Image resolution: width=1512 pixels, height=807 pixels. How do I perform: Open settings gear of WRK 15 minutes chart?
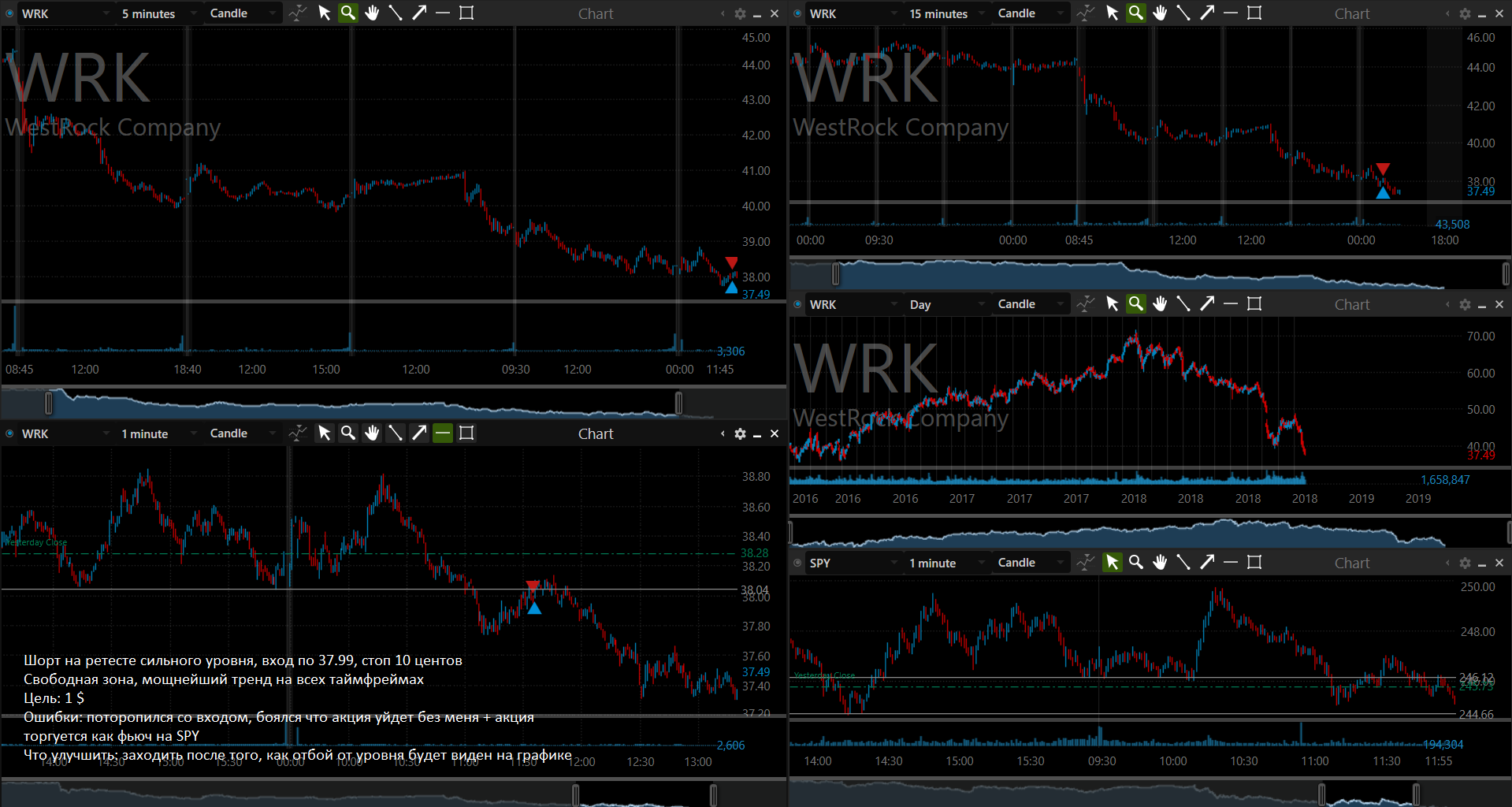tap(1465, 13)
